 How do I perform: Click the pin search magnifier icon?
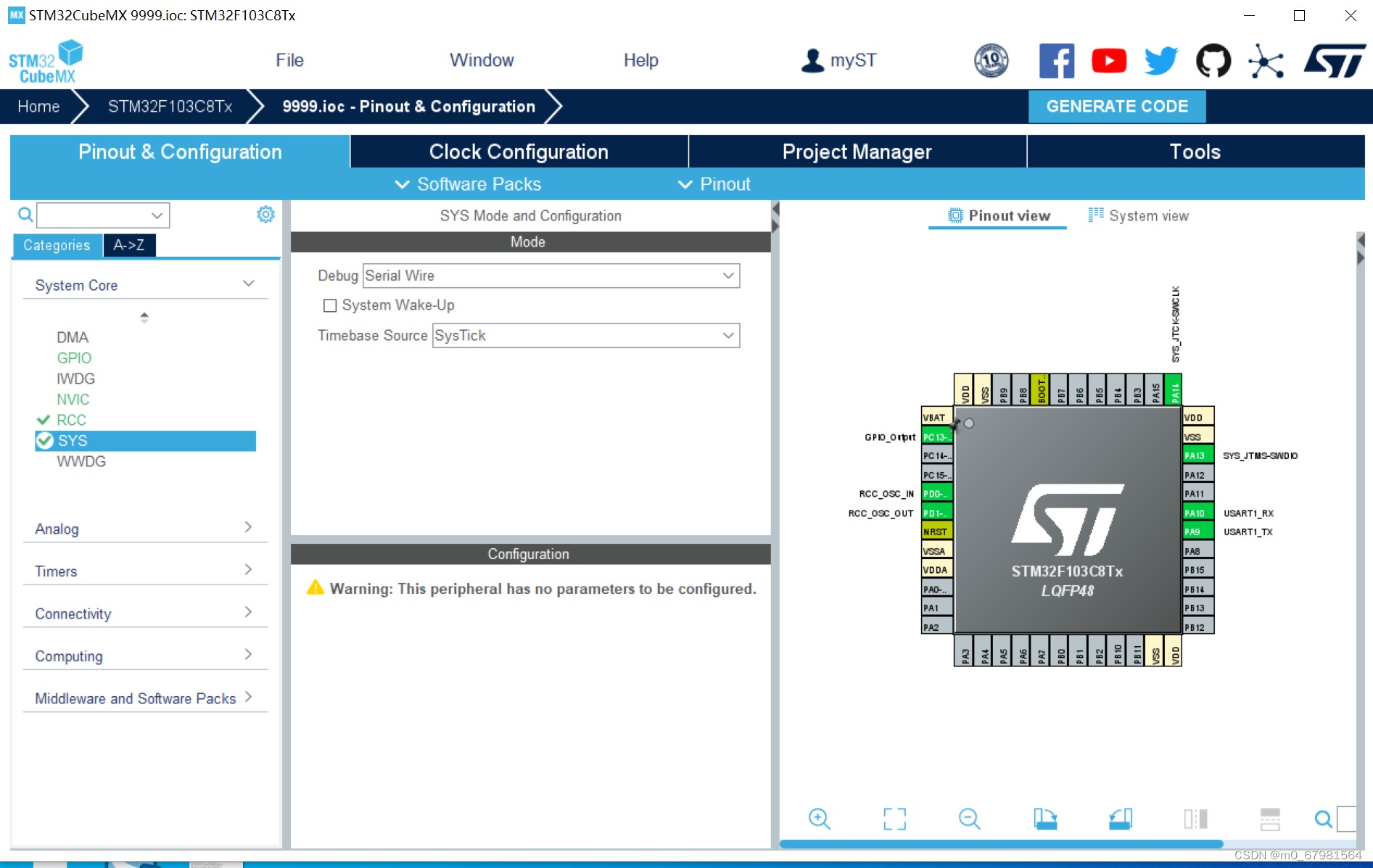coord(1323,819)
